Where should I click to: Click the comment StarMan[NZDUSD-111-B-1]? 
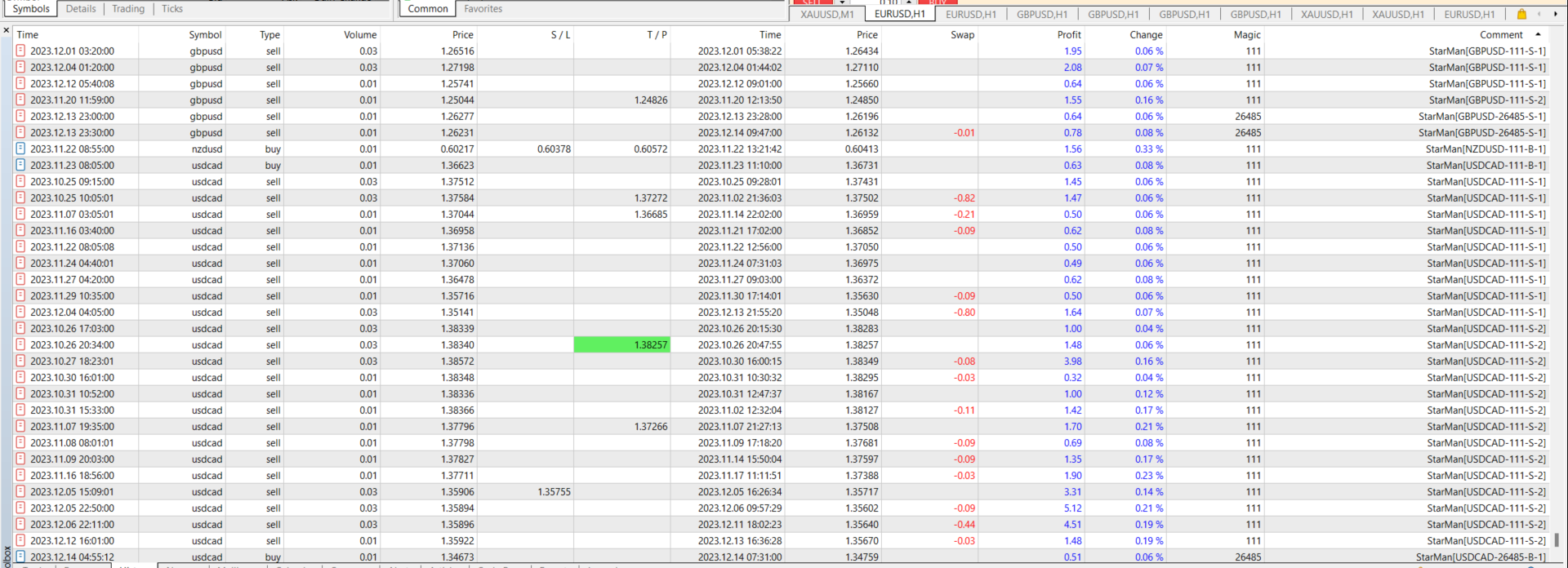tap(1486, 149)
